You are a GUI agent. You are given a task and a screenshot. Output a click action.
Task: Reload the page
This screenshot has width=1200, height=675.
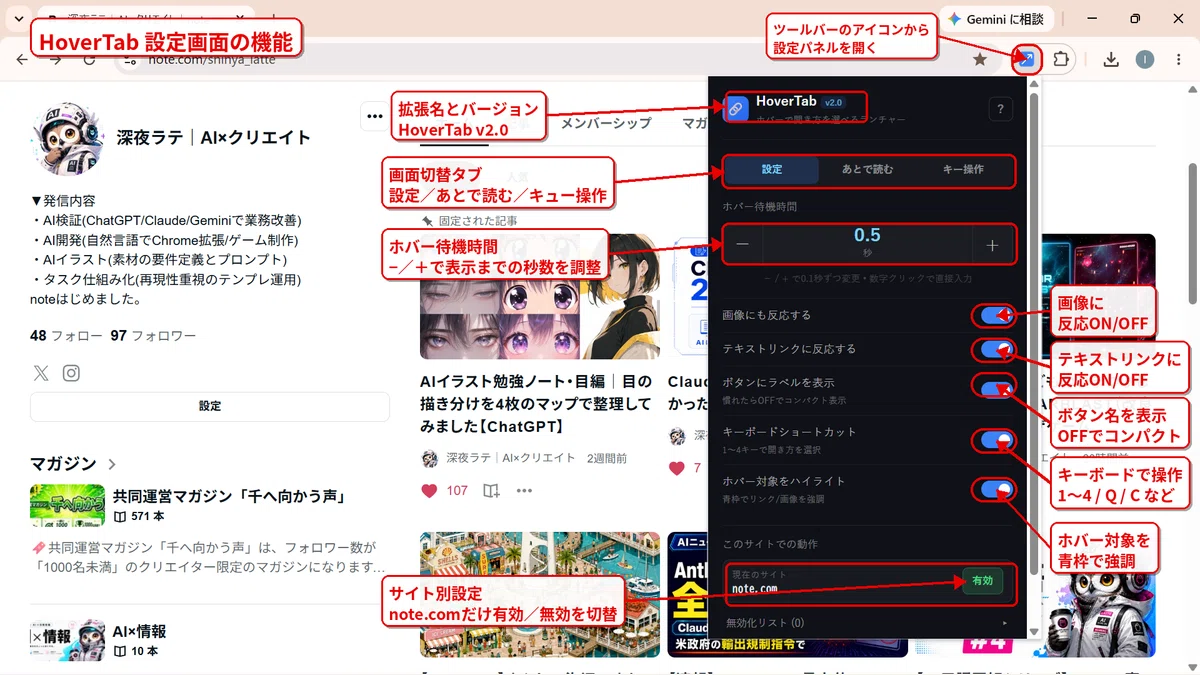90,60
